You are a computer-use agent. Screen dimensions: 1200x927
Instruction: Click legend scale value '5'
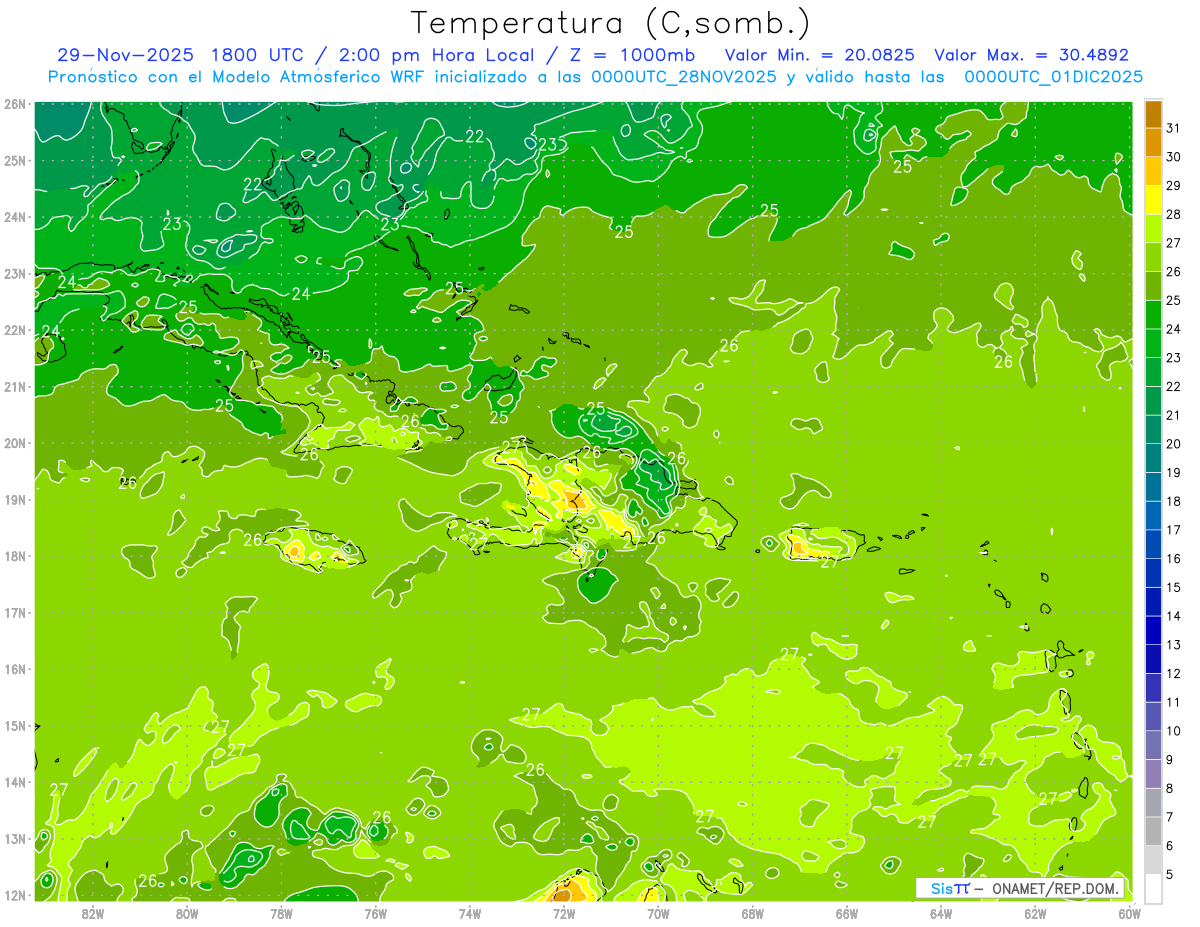(1171, 874)
